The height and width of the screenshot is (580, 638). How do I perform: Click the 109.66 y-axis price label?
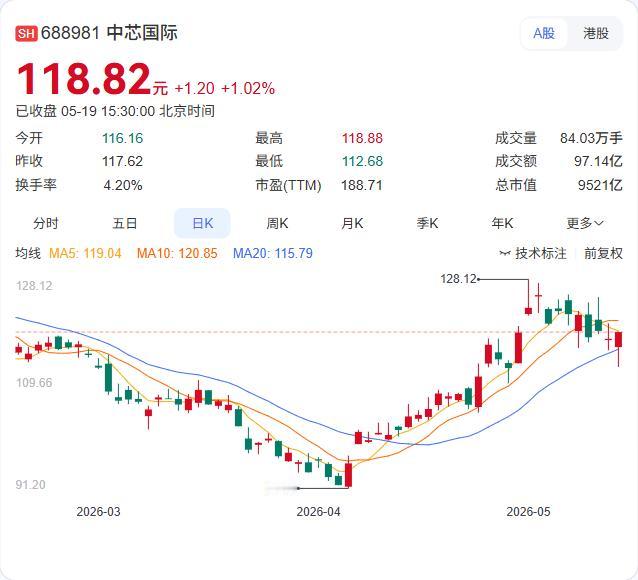point(34,383)
